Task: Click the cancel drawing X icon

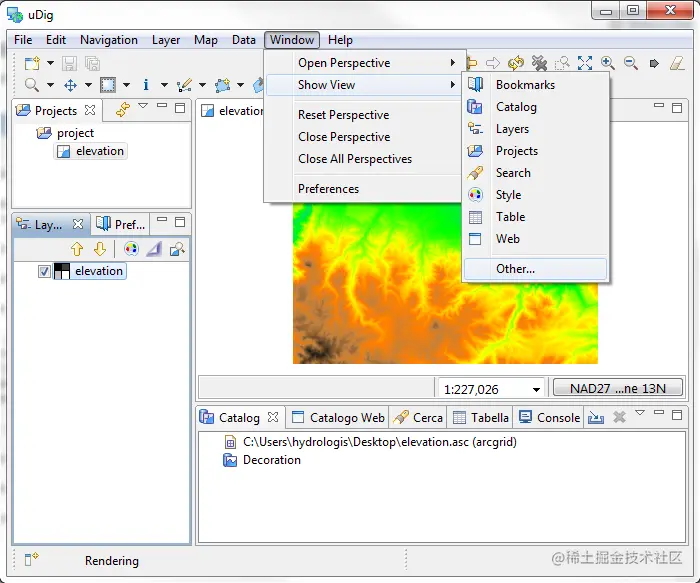Action: pyautogui.click(x=539, y=63)
